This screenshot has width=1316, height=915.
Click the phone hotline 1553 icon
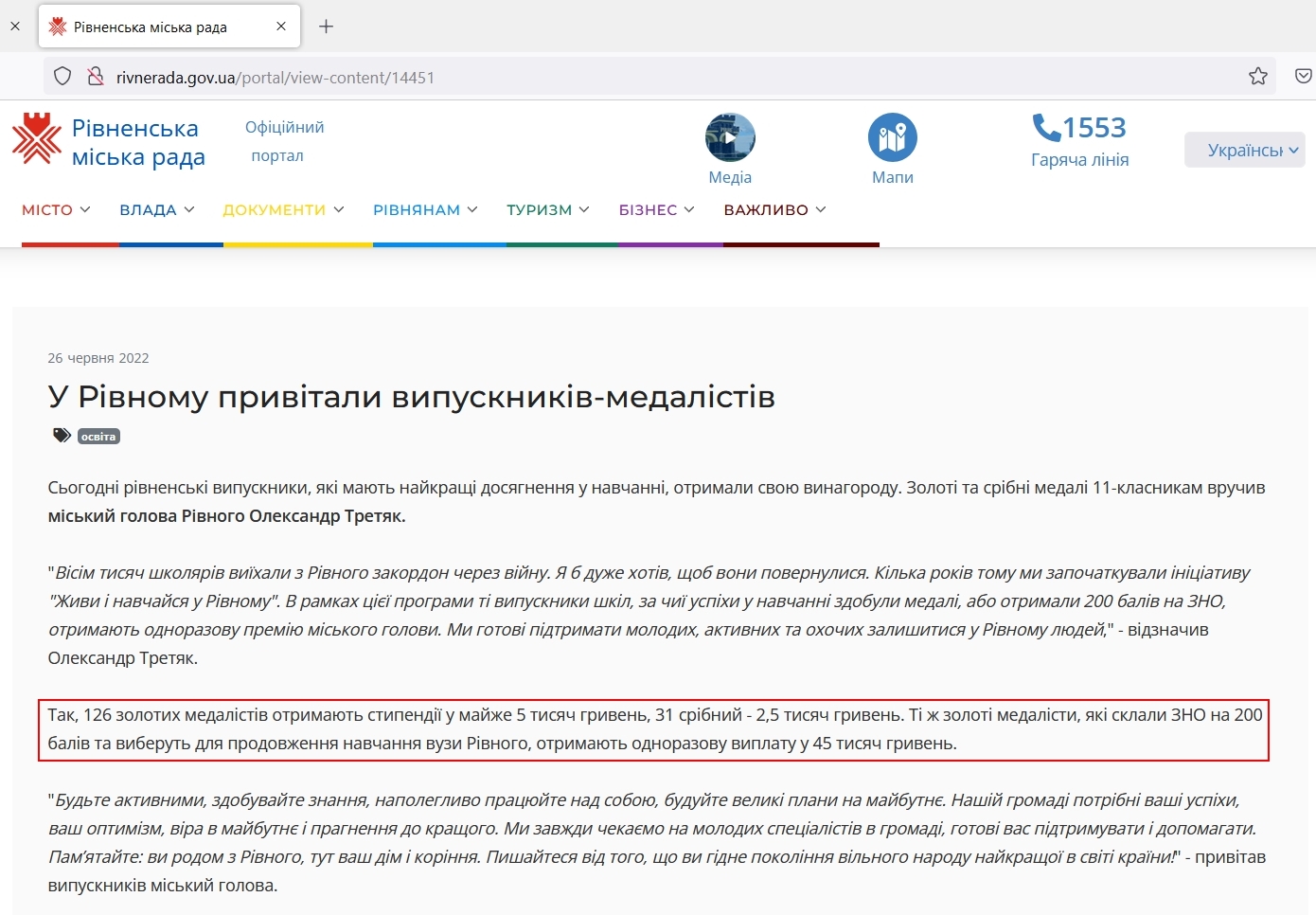[x=1046, y=127]
